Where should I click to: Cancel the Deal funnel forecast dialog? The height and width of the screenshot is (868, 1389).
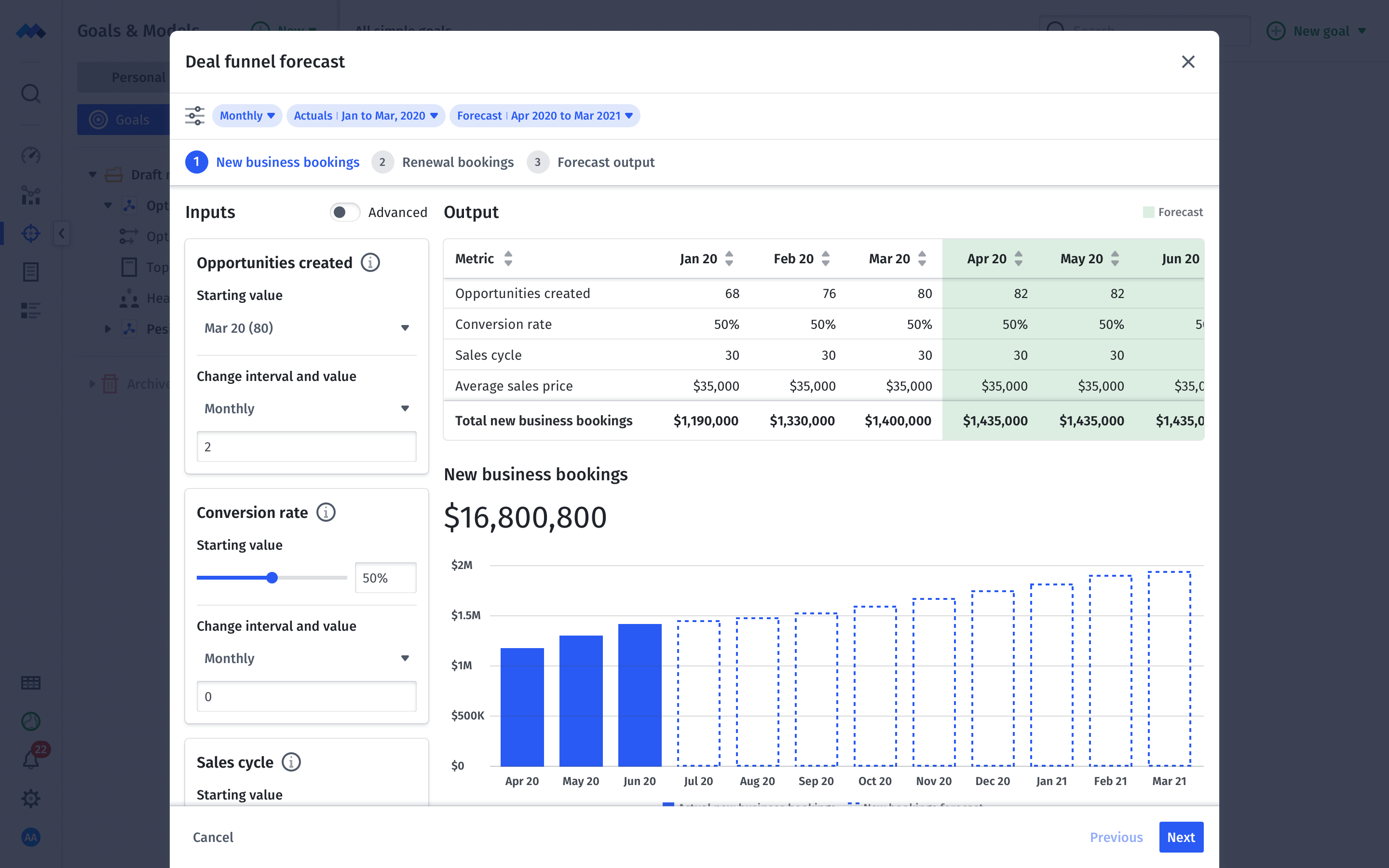point(213,837)
